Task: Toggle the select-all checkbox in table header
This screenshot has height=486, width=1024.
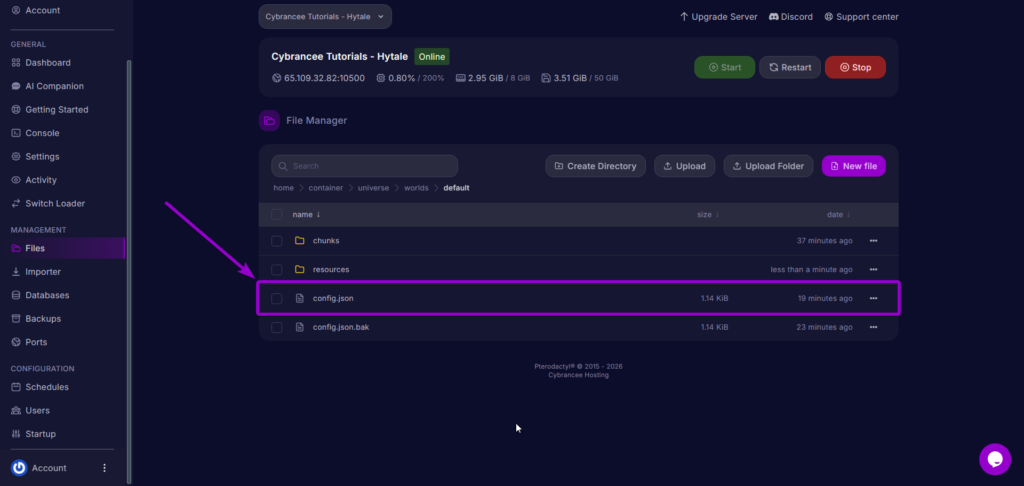Action: 277,215
